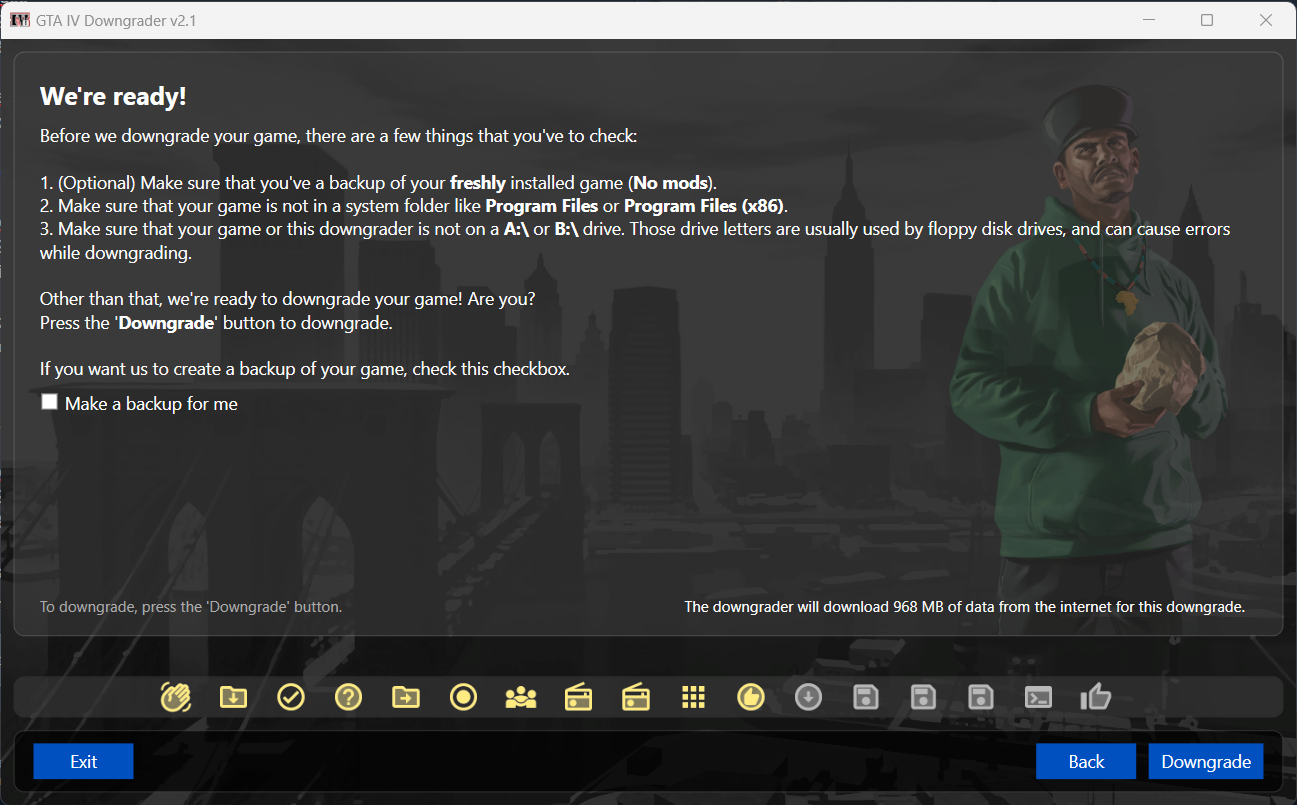
Task: Select the group of people step icon
Action: (521, 697)
